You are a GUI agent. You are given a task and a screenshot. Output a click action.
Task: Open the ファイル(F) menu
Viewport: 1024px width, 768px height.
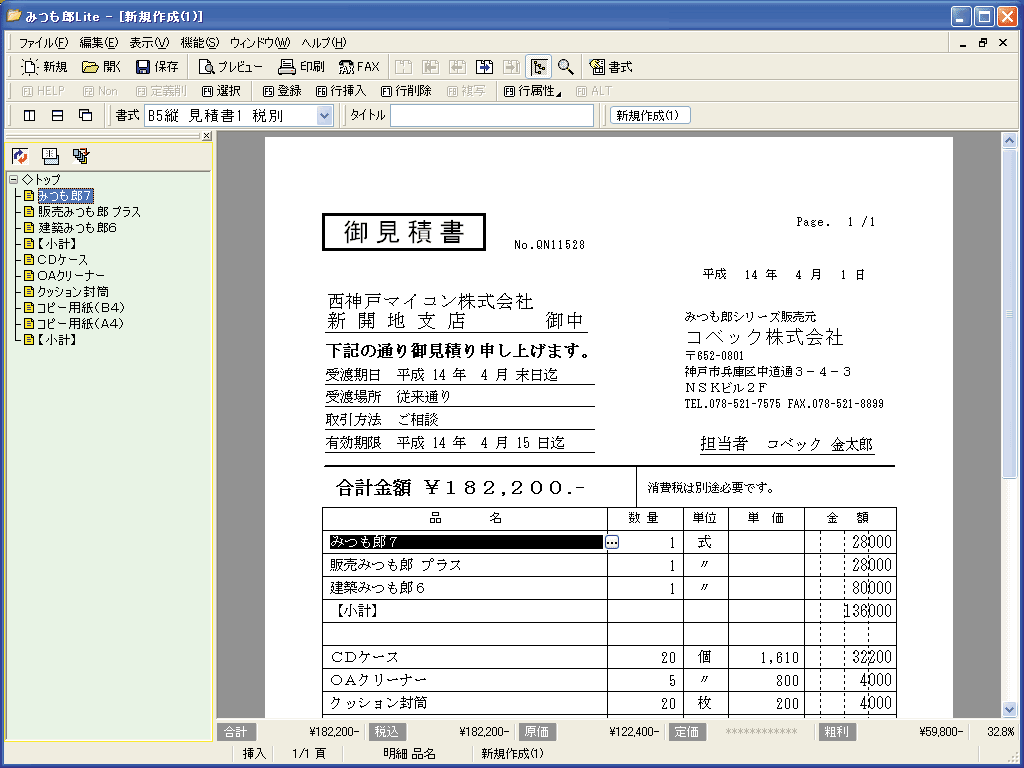[43, 43]
